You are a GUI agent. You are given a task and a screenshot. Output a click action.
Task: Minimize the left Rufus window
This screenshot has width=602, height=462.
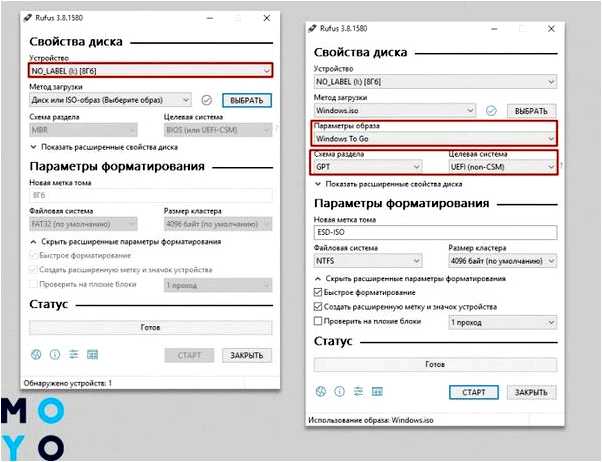click(210, 18)
